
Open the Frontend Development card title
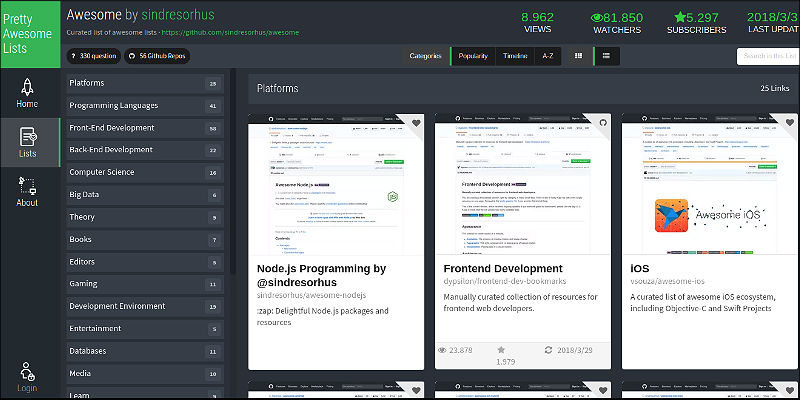coord(503,268)
